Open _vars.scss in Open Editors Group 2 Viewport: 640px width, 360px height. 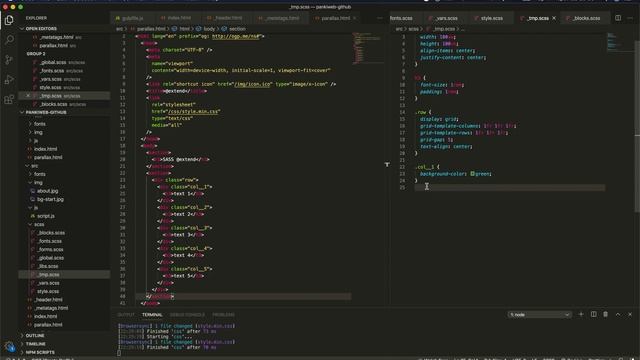(x=51, y=79)
